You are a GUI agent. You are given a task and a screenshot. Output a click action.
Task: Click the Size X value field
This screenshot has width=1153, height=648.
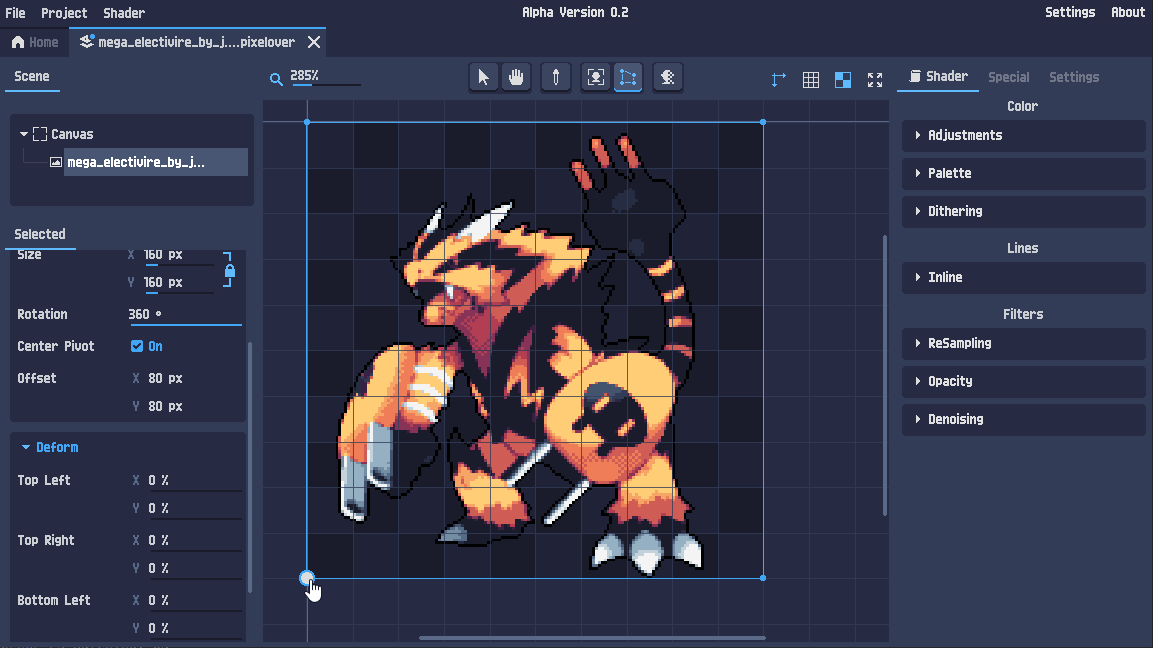(179, 256)
